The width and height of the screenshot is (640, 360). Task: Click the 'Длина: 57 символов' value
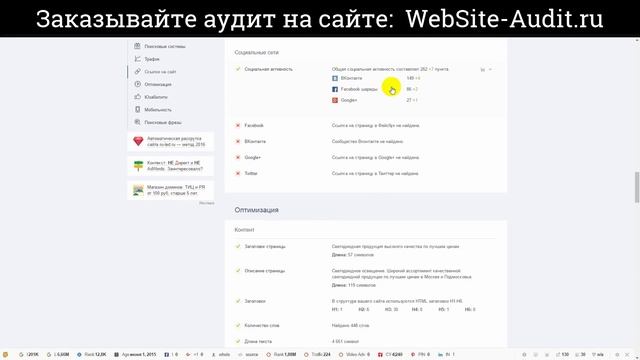coord(353,255)
